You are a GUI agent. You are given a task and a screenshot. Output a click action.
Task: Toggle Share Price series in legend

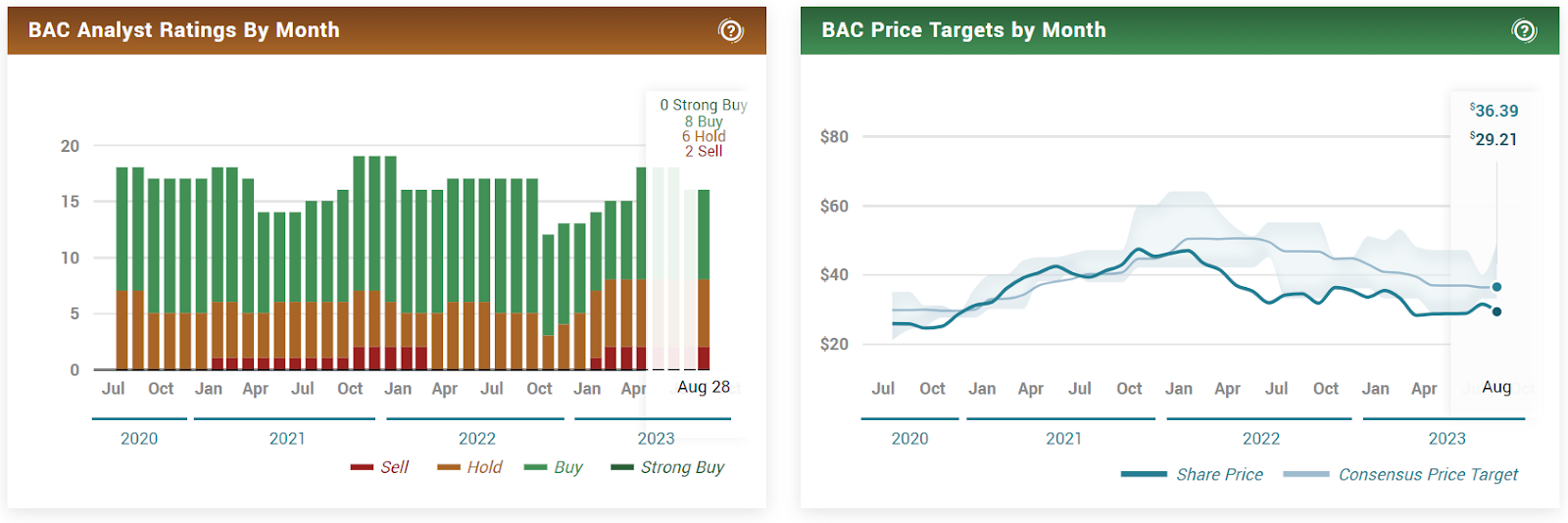click(1193, 474)
